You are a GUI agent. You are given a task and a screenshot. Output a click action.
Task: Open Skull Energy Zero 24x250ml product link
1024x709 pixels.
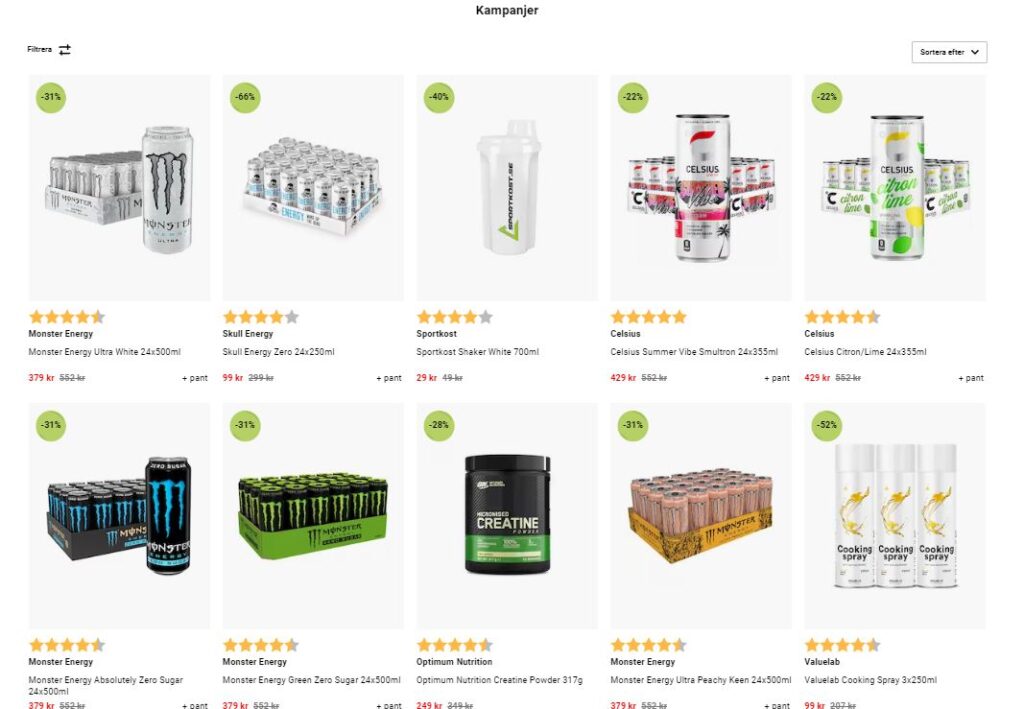pyautogui.click(x=278, y=352)
